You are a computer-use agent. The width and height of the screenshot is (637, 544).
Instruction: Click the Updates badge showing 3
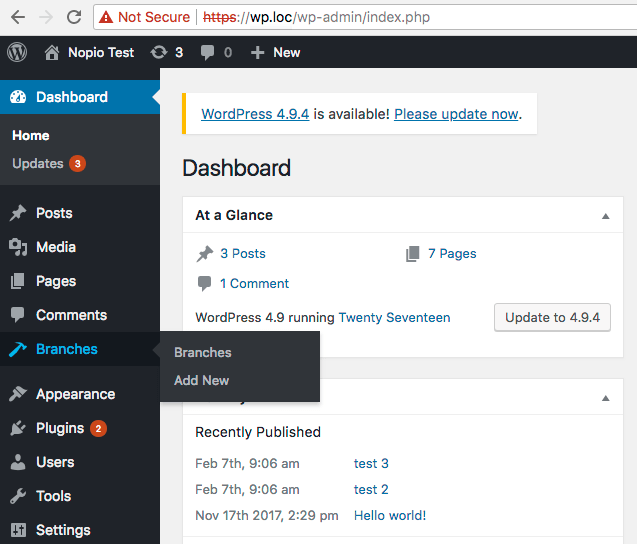77,164
